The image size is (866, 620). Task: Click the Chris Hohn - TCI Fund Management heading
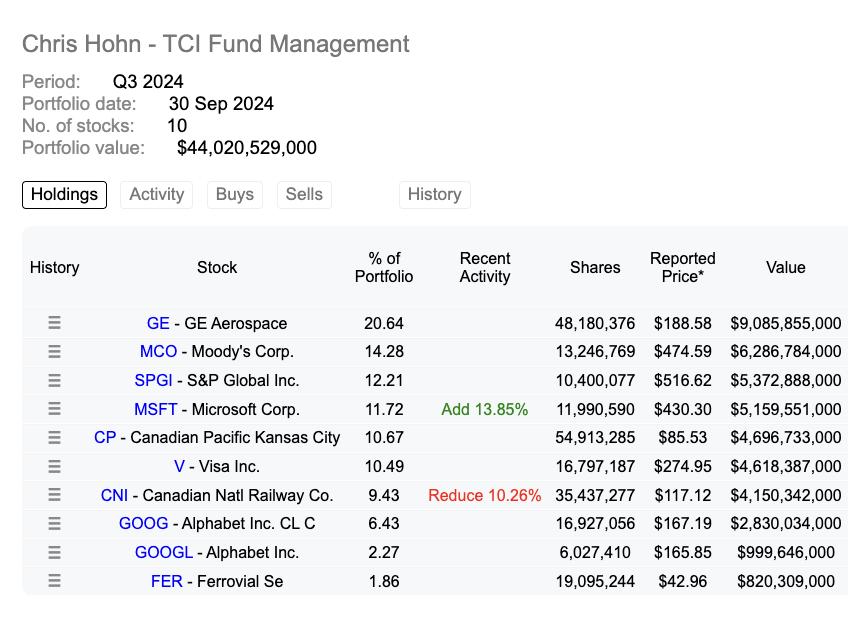click(215, 44)
